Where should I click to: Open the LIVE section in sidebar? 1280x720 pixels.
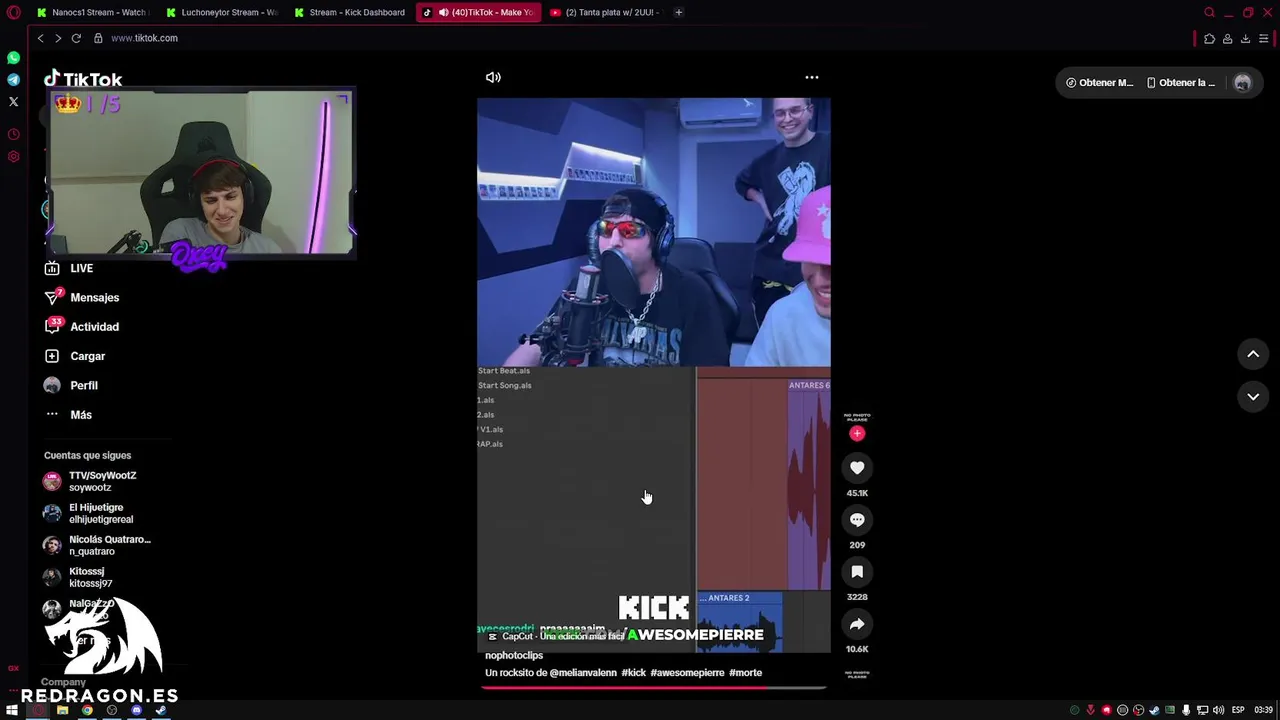pyautogui.click(x=69, y=268)
